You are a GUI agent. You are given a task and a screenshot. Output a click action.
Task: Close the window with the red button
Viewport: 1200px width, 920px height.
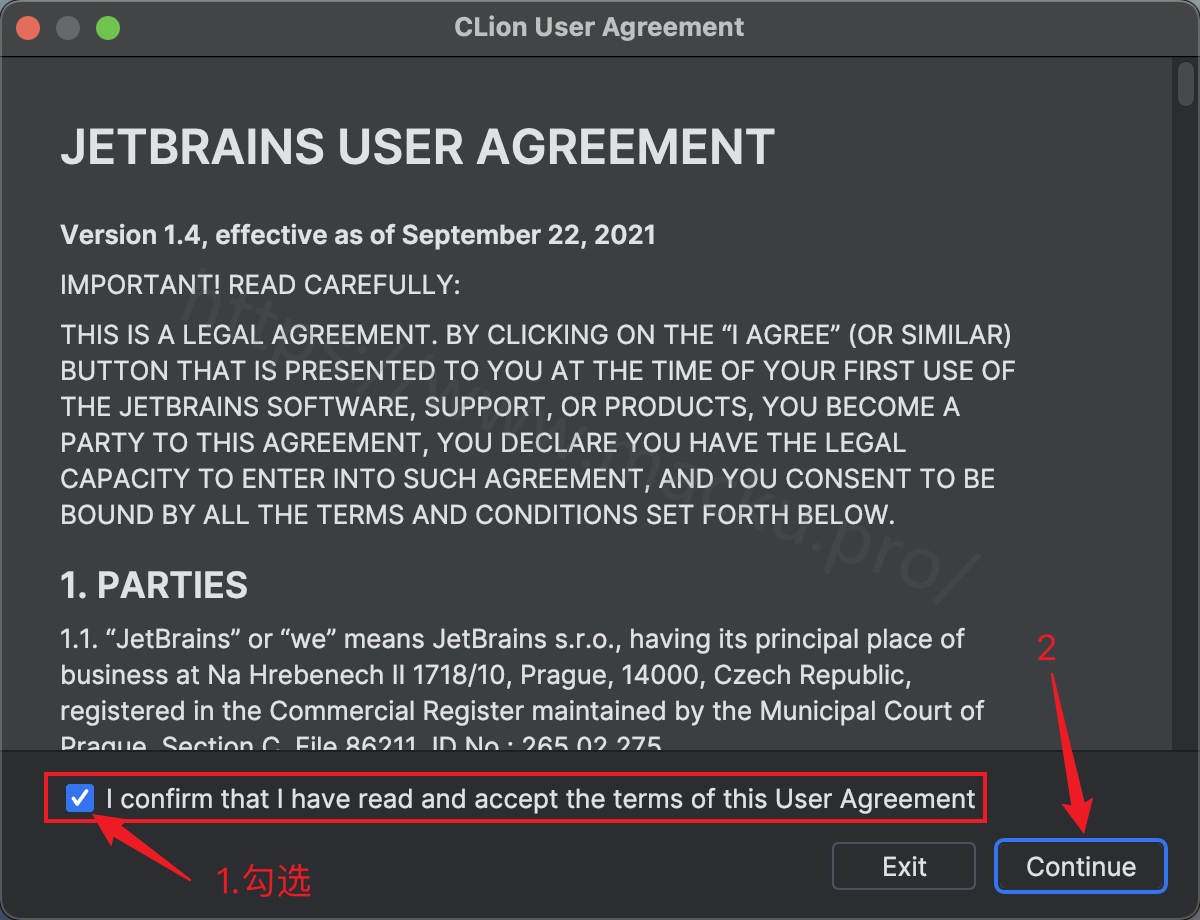(x=28, y=27)
